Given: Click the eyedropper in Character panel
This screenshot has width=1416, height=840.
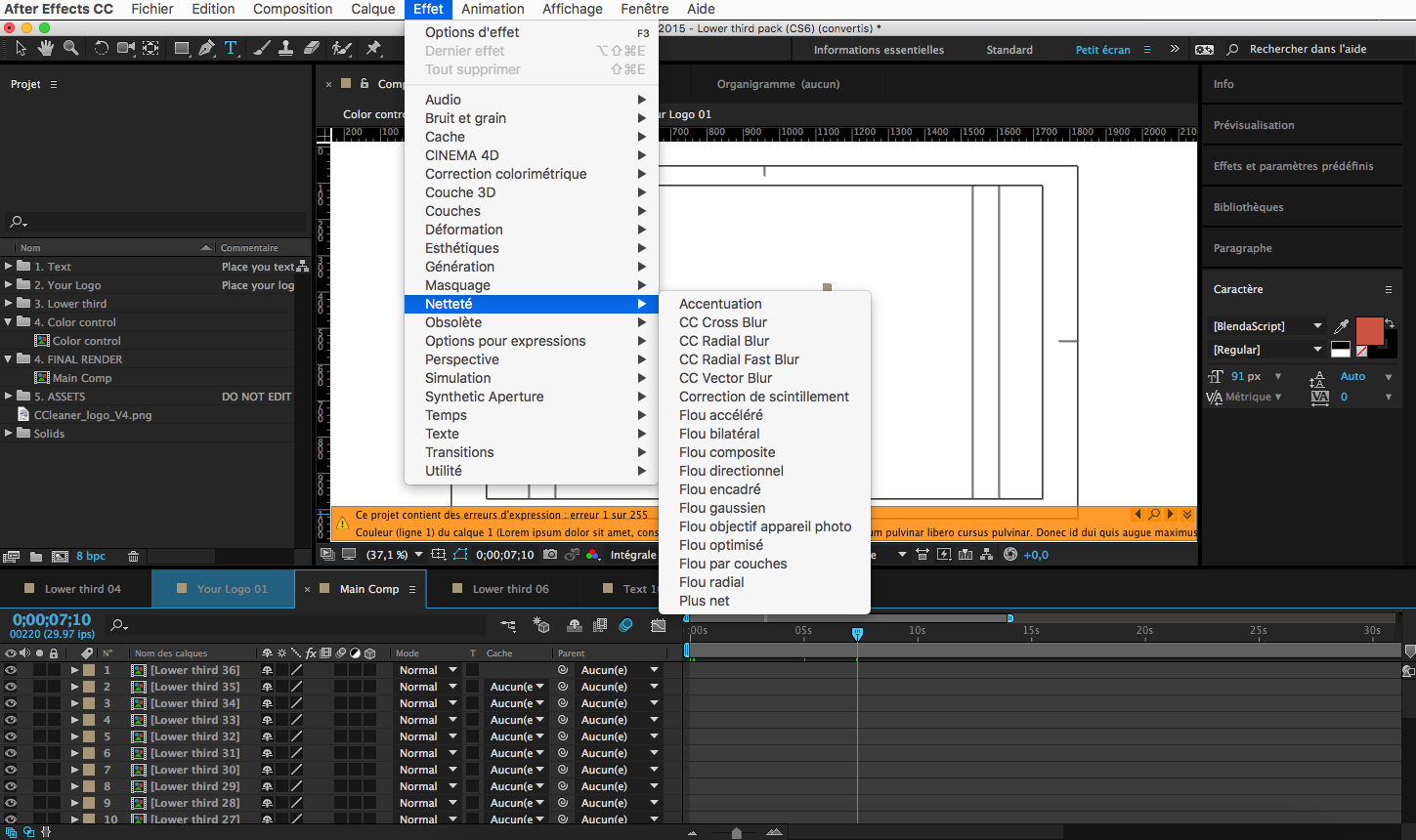Looking at the screenshot, I should [1341, 327].
